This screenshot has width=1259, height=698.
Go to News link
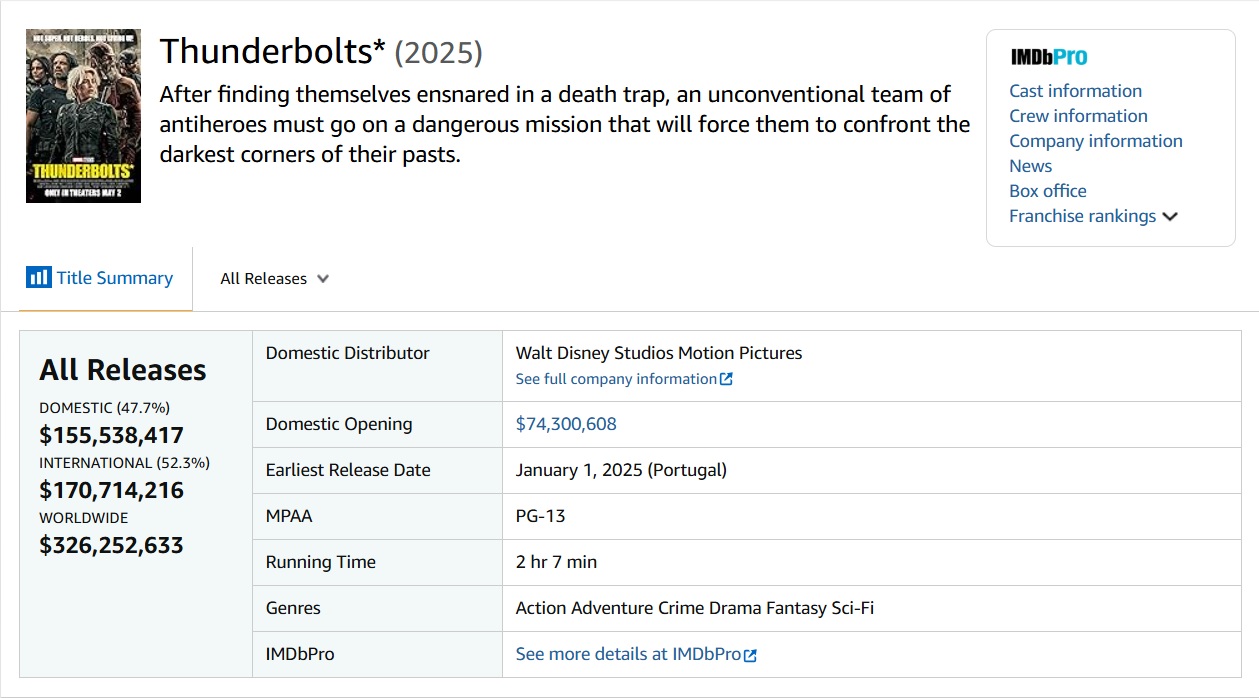coord(1030,166)
